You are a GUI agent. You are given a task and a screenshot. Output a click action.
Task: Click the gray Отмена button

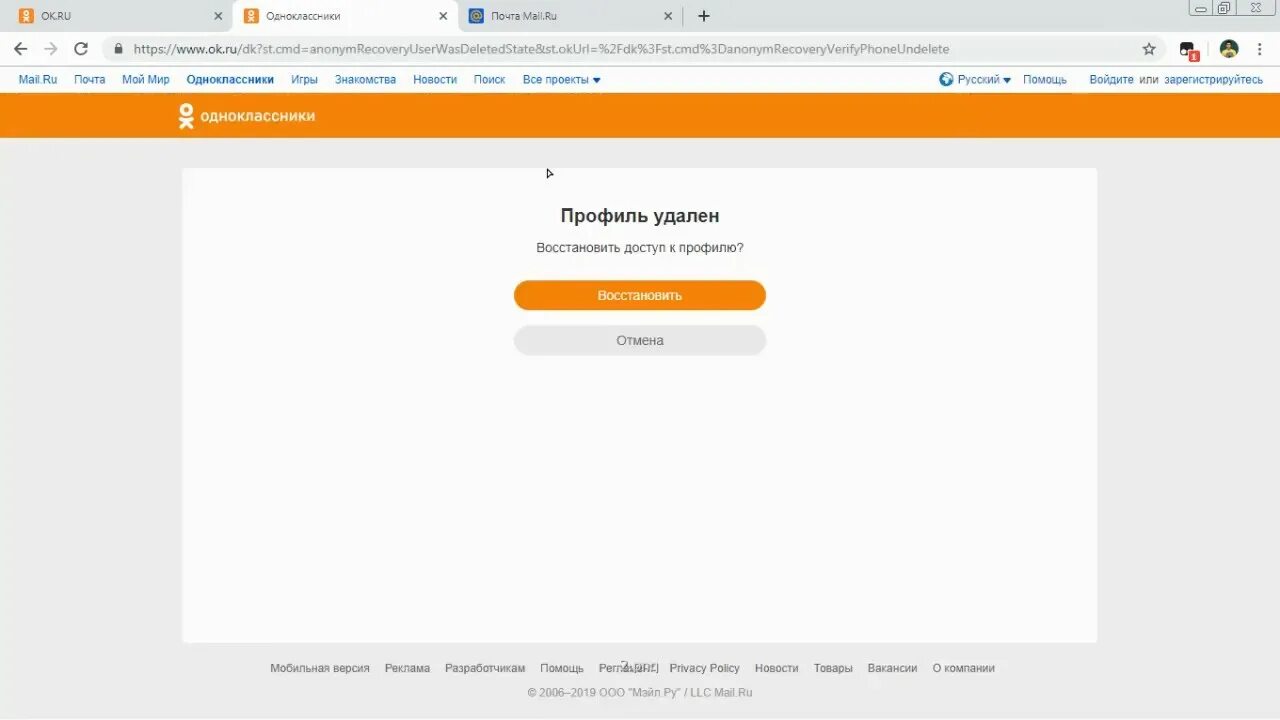[640, 340]
